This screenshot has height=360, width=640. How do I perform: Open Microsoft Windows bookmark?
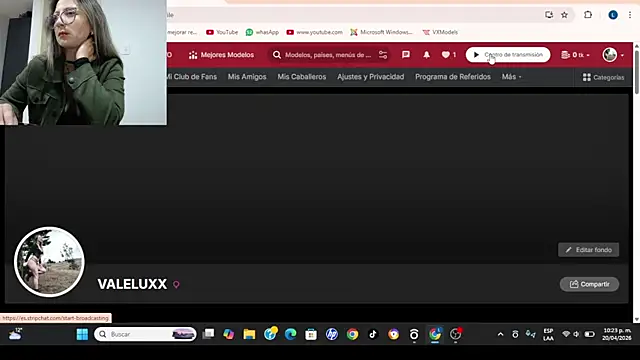coord(381,32)
